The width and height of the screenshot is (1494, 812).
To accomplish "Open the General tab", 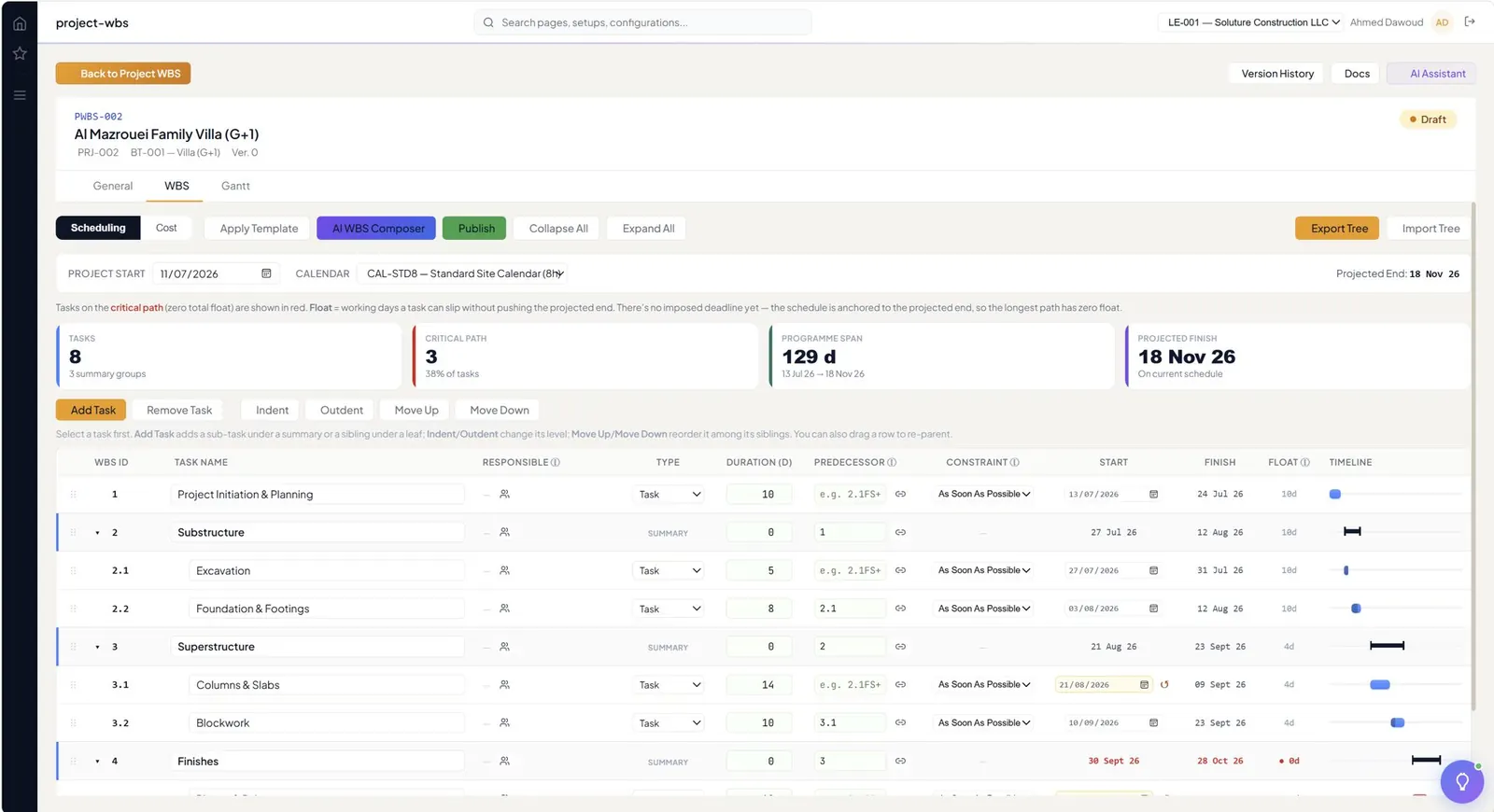I will pos(113,186).
